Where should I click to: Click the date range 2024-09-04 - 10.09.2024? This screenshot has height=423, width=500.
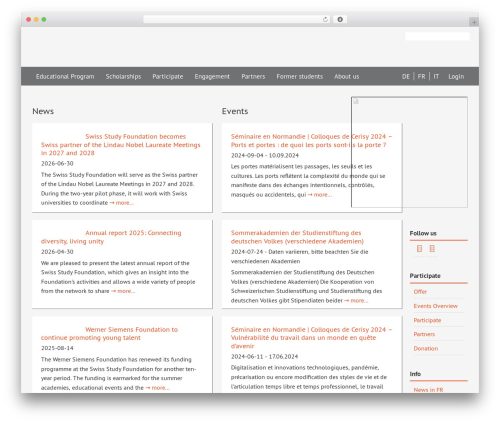click(x=265, y=156)
